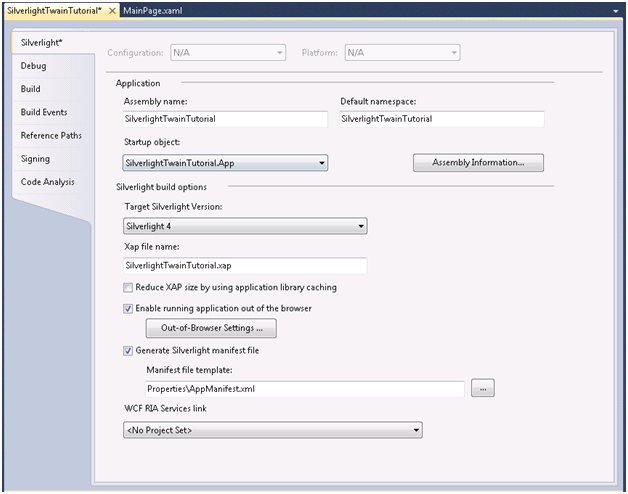Open Assembly Information dialog
Screen dimensions: 628x494
pyautogui.click(x=478, y=163)
